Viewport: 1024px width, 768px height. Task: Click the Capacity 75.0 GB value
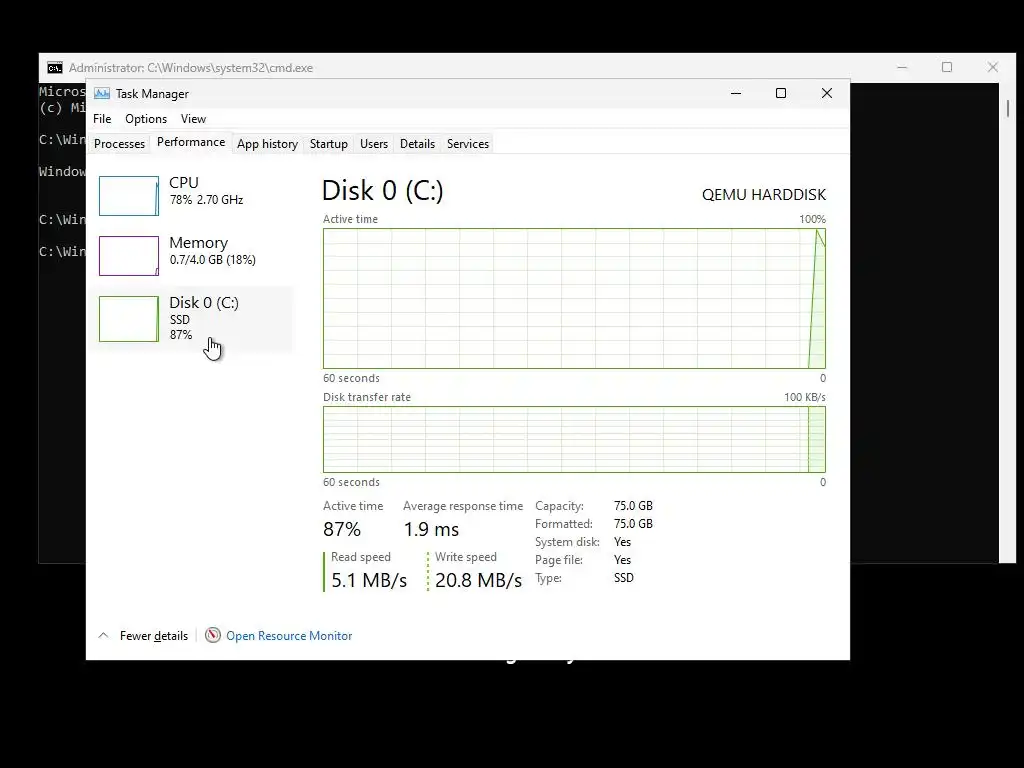click(x=633, y=506)
